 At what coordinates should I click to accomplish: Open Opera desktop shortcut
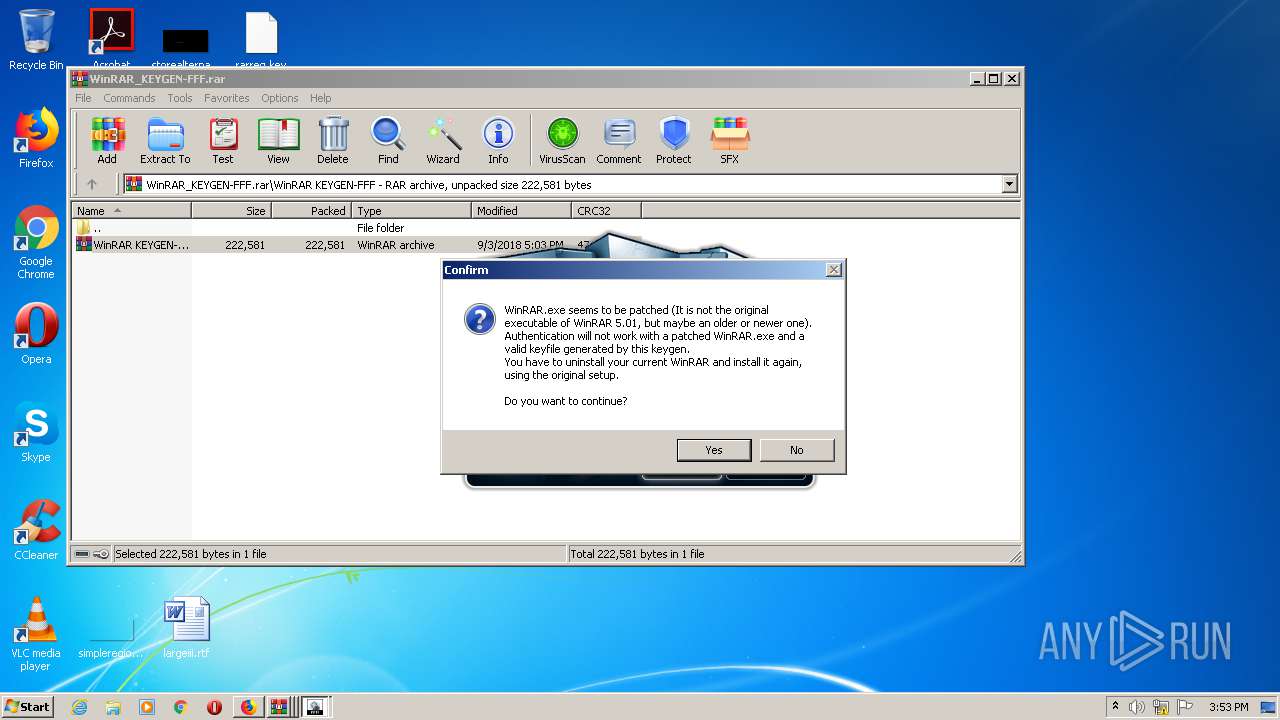(36, 334)
